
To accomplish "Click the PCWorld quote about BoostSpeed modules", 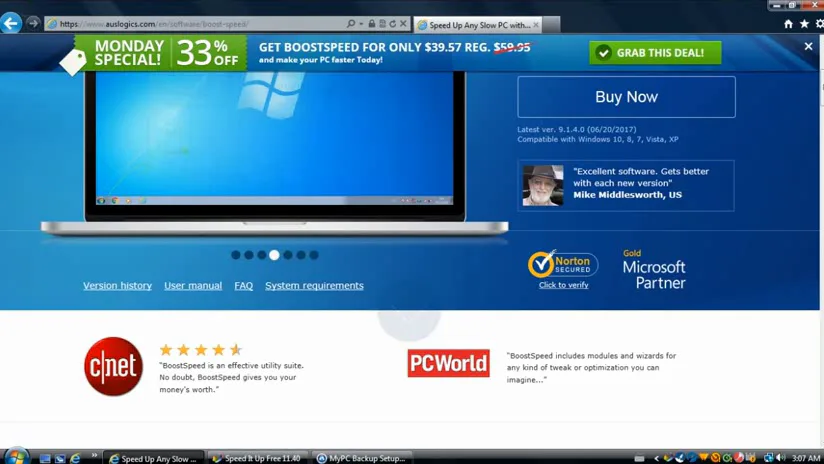I will click(x=591, y=367).
